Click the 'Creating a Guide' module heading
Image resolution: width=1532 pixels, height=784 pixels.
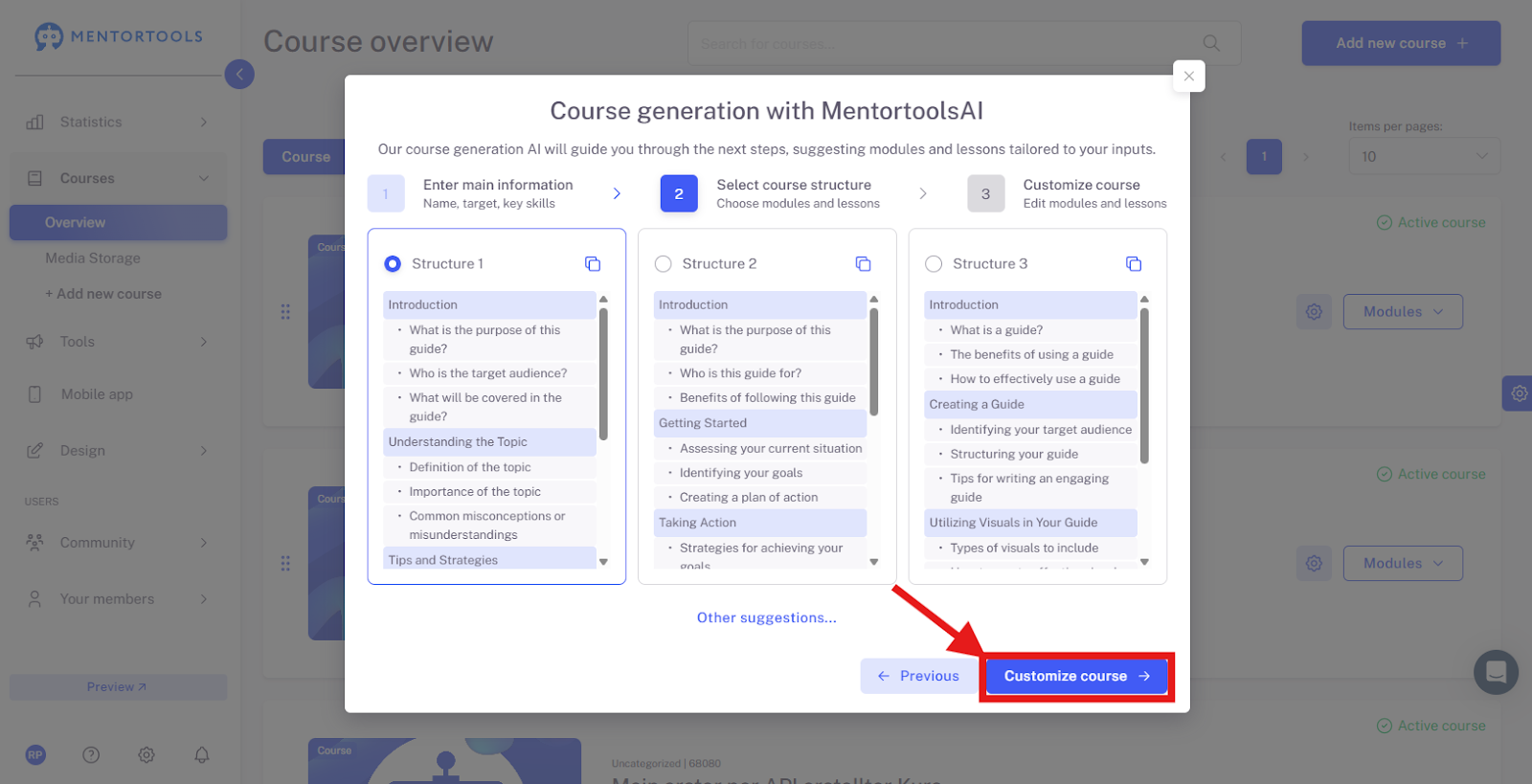click(x=1030, y=405)
